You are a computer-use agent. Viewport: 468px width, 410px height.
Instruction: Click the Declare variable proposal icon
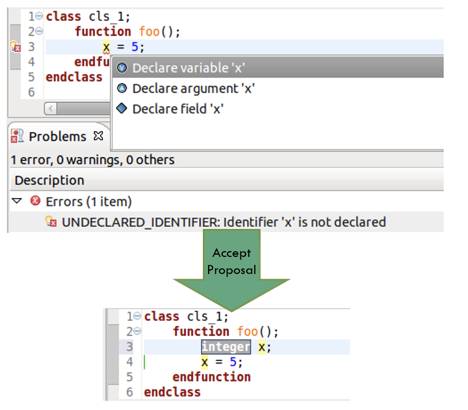122,68
